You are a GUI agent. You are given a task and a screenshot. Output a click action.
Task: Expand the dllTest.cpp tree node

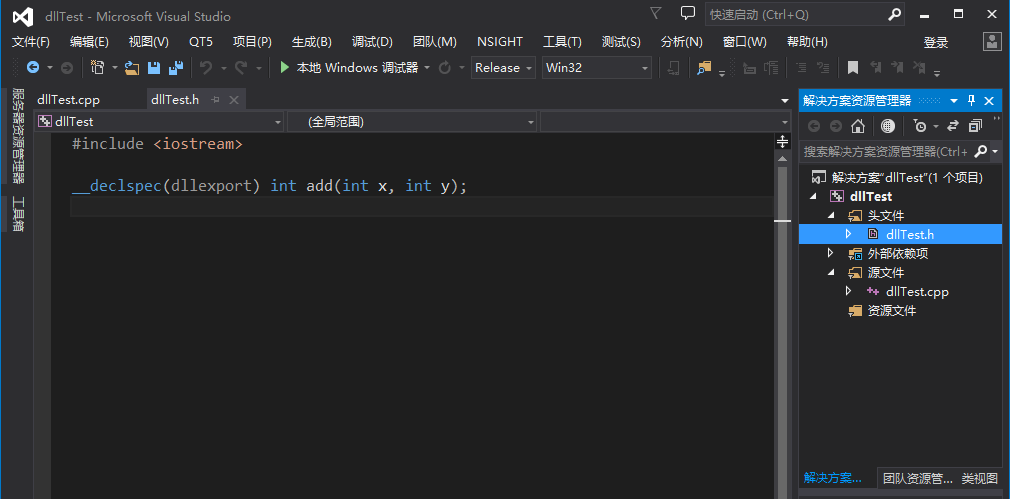pos(848,291)
